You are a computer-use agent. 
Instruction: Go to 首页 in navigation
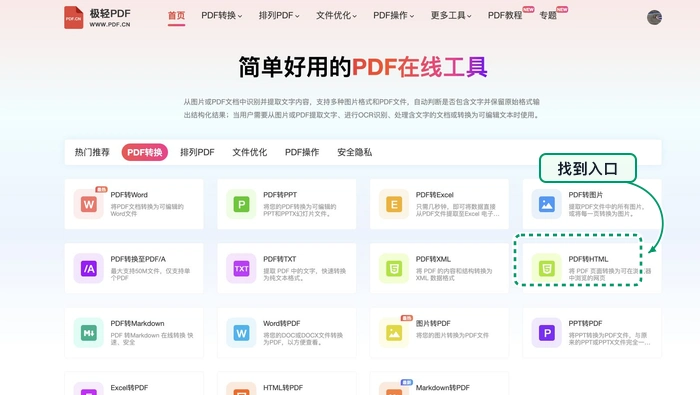coord(176,15)
